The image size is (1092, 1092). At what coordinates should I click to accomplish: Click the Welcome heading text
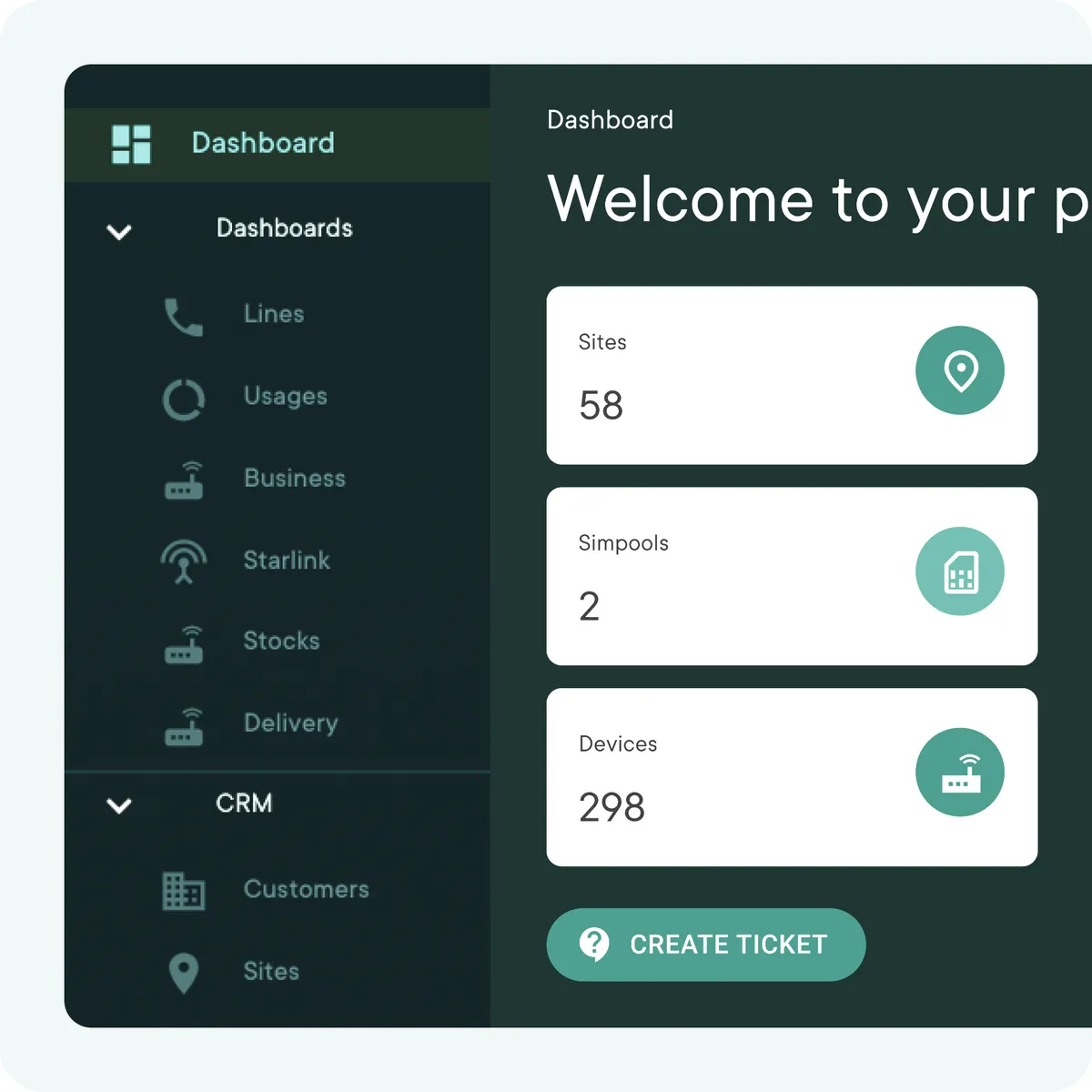pyautogui.click(x=819, y=200)
